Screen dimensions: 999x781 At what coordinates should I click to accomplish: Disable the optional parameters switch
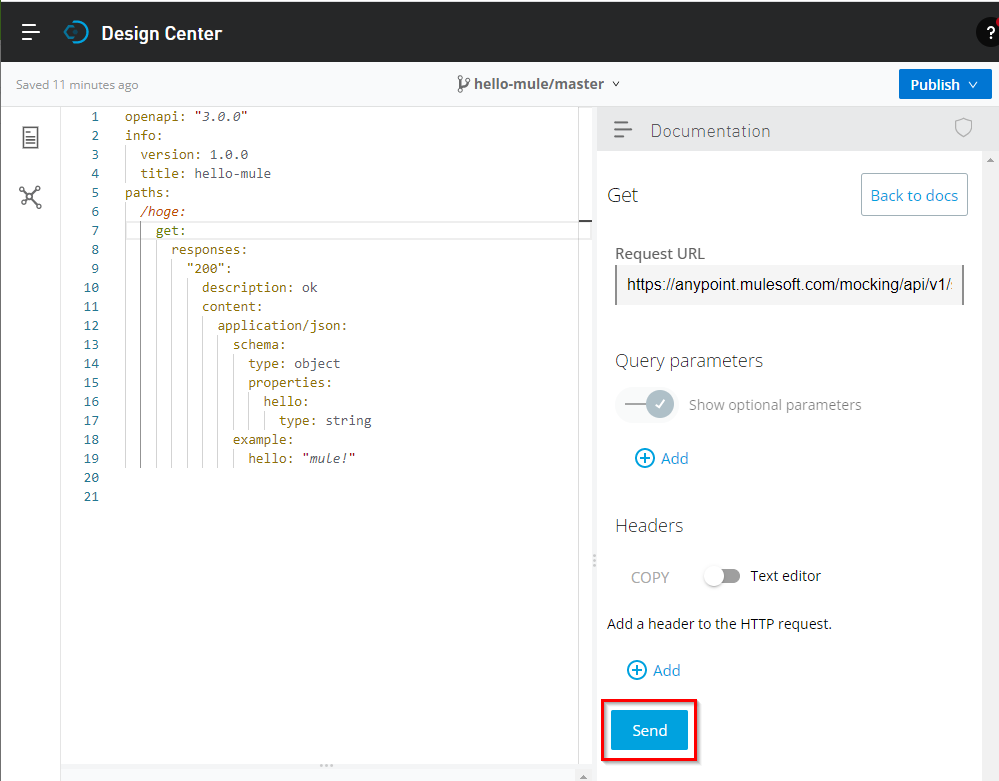pyautogui.click(x=645, y=404)
